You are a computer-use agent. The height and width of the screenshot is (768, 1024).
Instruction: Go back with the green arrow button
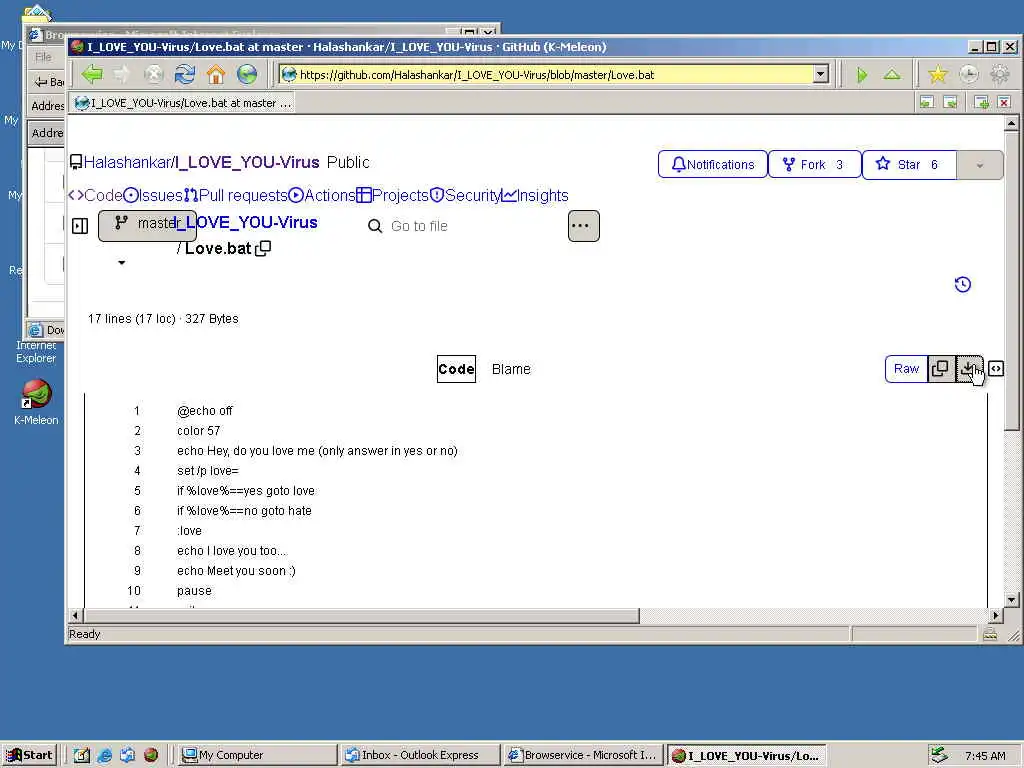coord(92,74)
